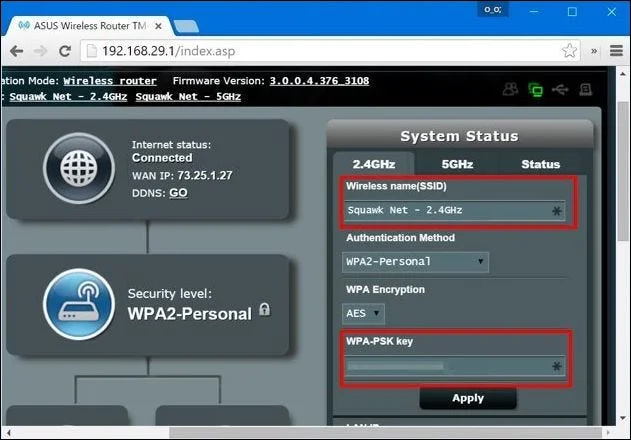Click the green network client status icon
631x440 pixels.
tap(535, 90)
